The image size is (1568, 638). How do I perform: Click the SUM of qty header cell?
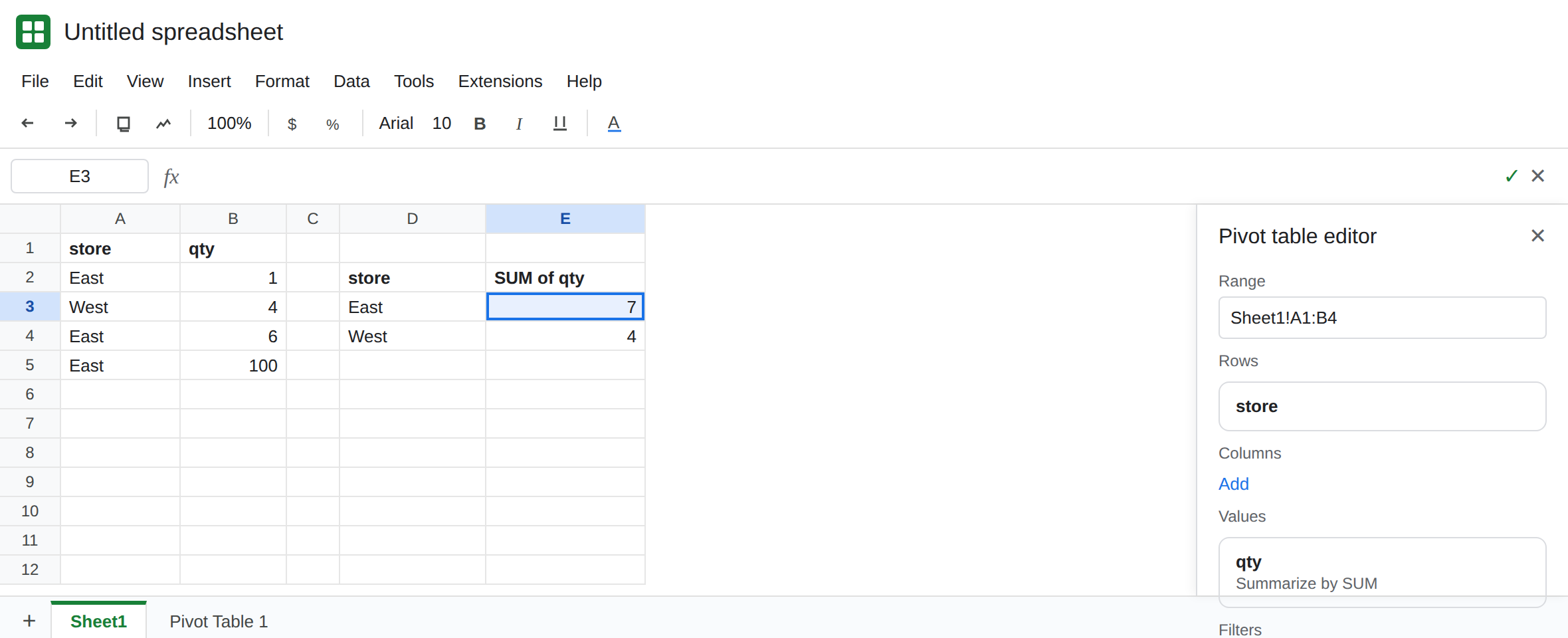coord(565,278)
